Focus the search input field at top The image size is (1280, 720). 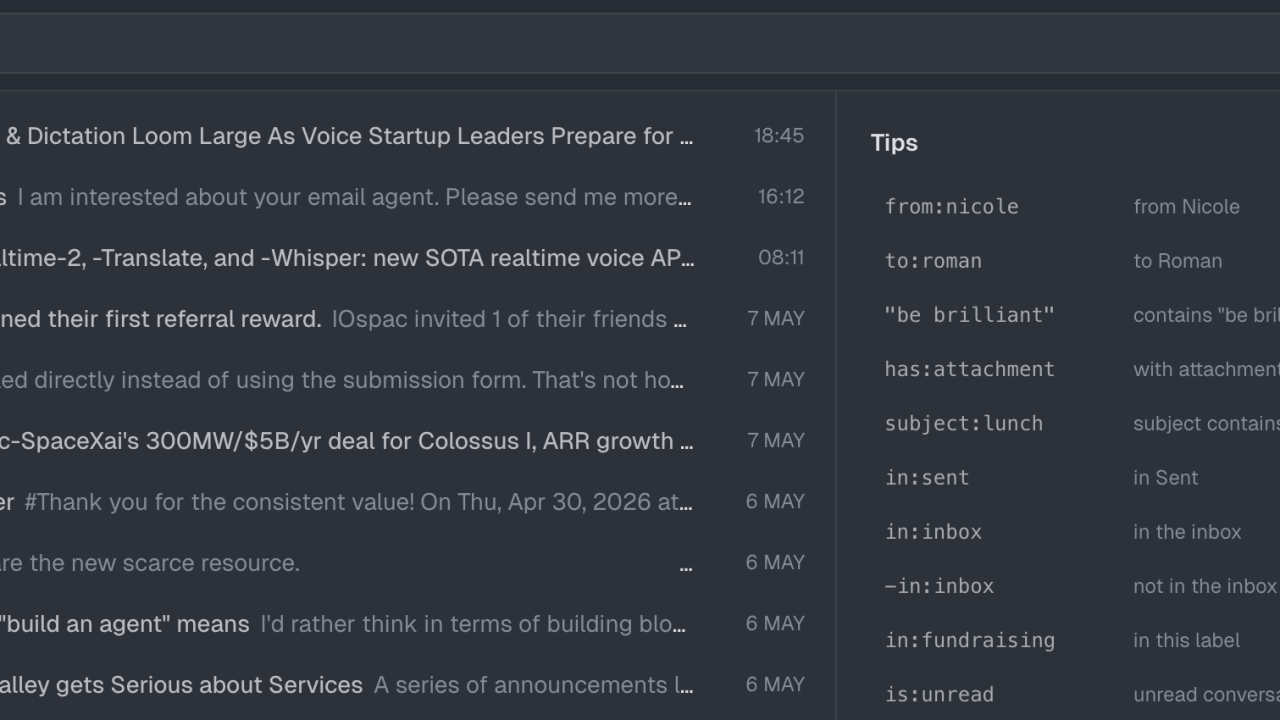click(640, 43)
